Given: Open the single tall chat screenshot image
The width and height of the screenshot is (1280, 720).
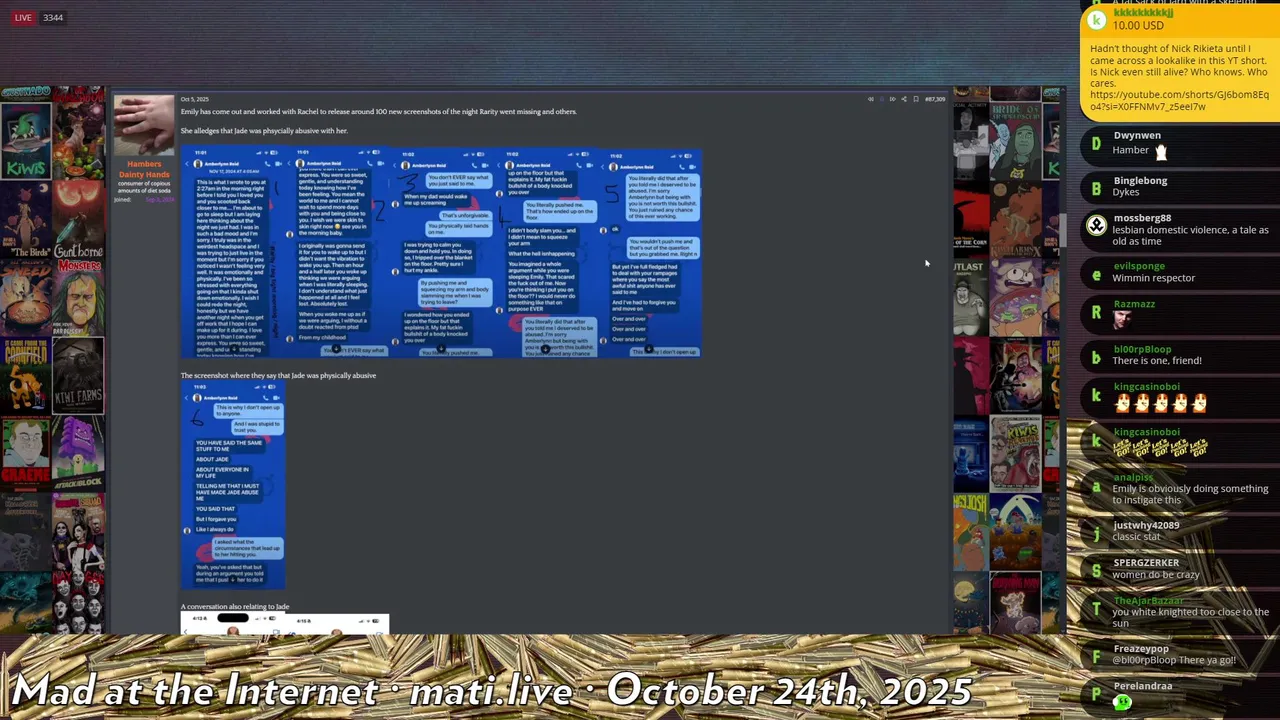Looking at the screenshot, I should pos(233,485).
